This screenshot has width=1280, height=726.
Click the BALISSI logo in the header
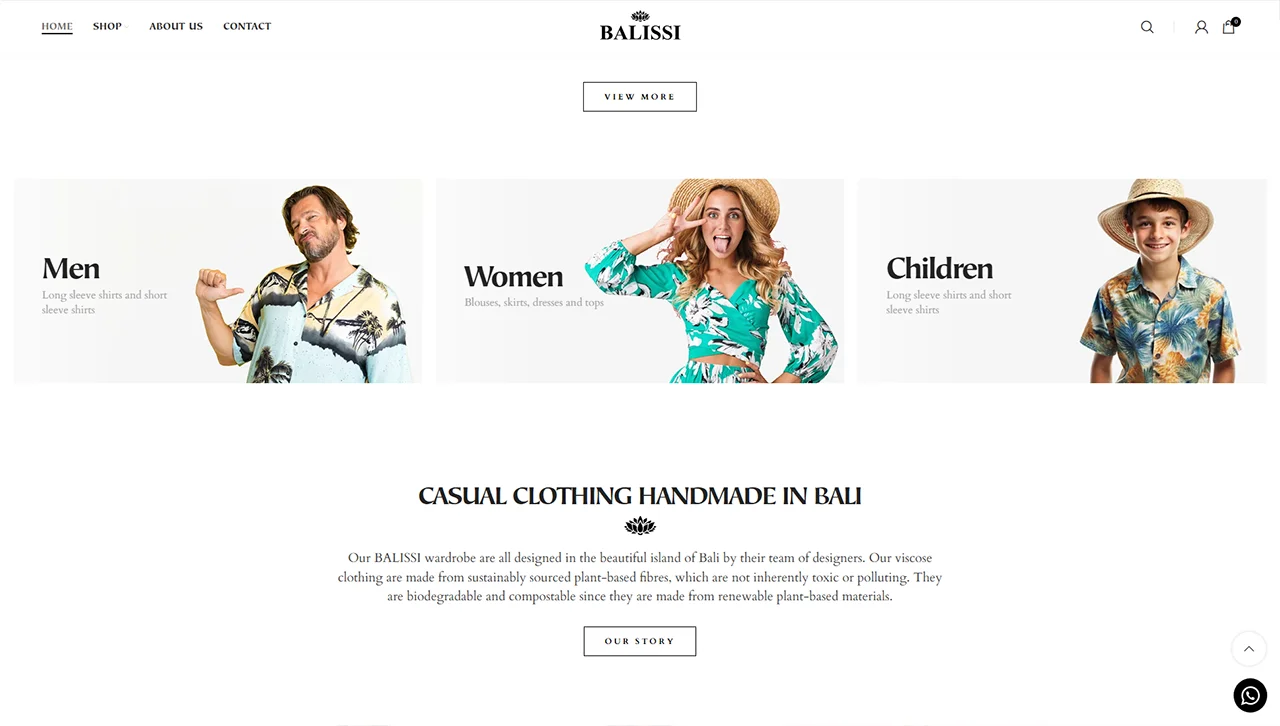tap(640, 26)
